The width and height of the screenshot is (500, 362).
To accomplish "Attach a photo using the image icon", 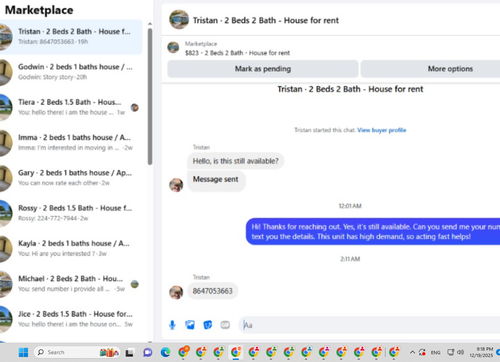I will pos(190,325).
